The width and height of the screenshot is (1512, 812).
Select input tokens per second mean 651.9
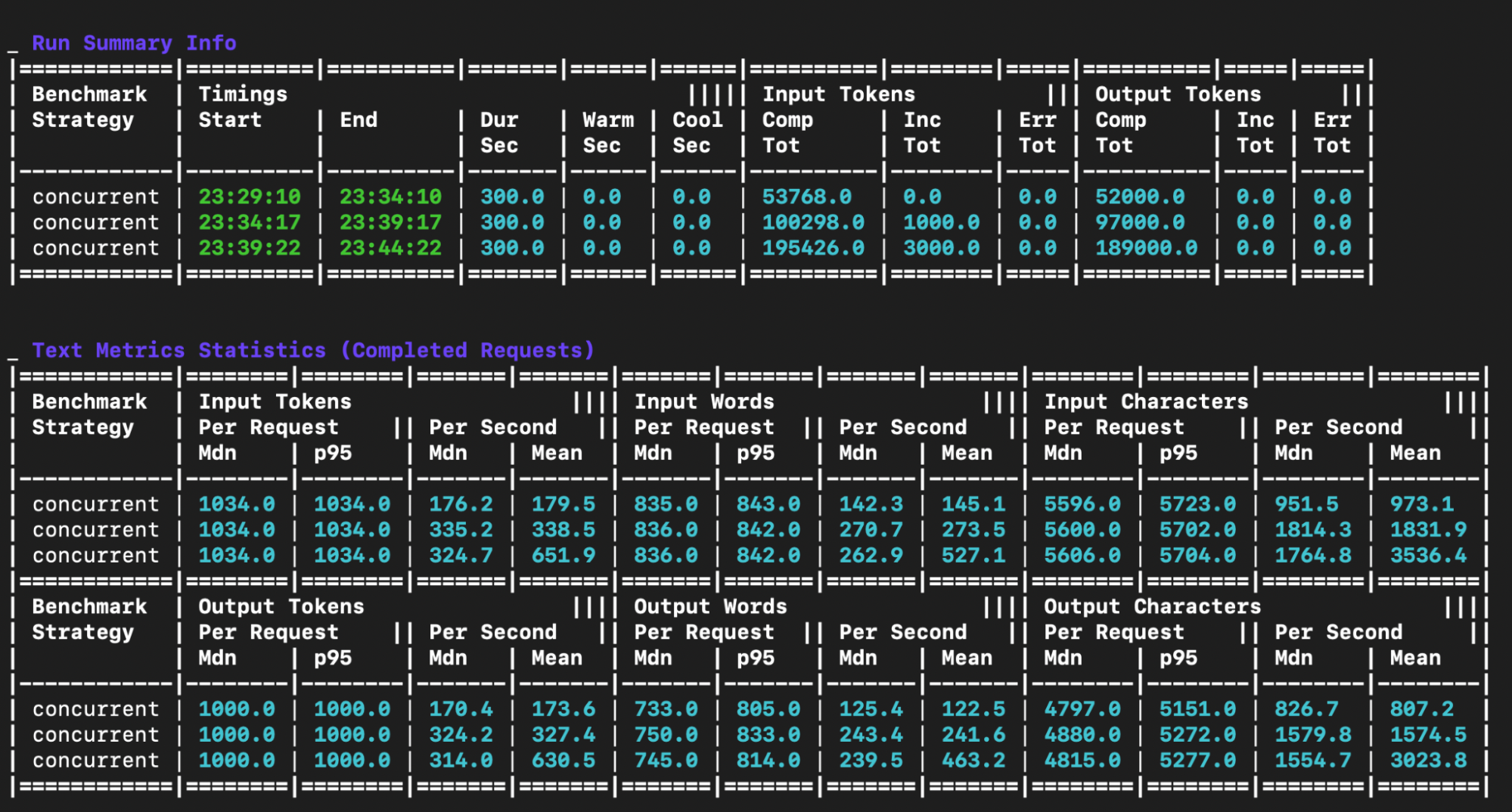click(x=563, y=556)
